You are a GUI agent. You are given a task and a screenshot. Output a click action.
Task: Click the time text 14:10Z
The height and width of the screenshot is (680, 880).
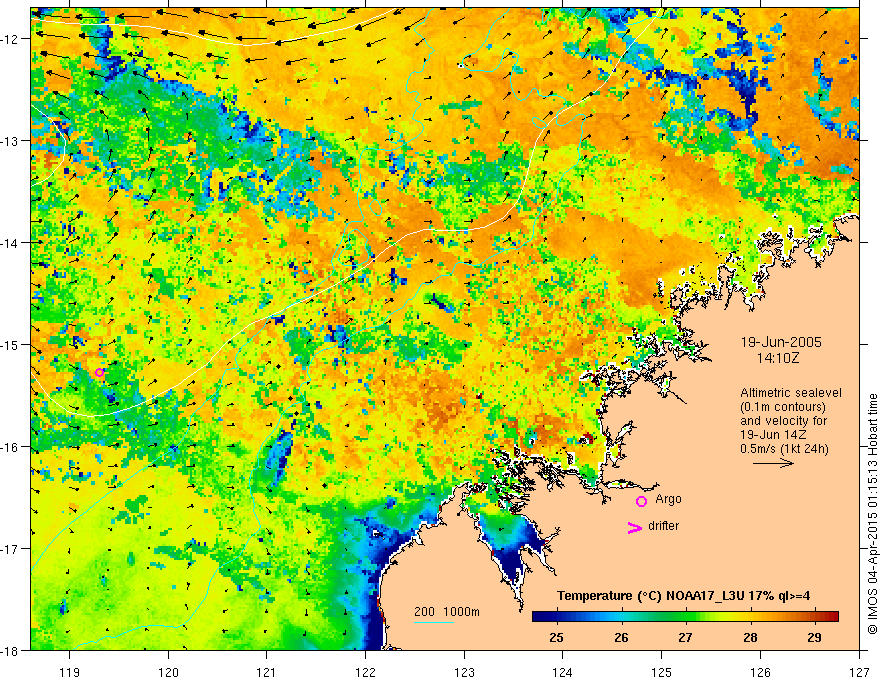777,358
